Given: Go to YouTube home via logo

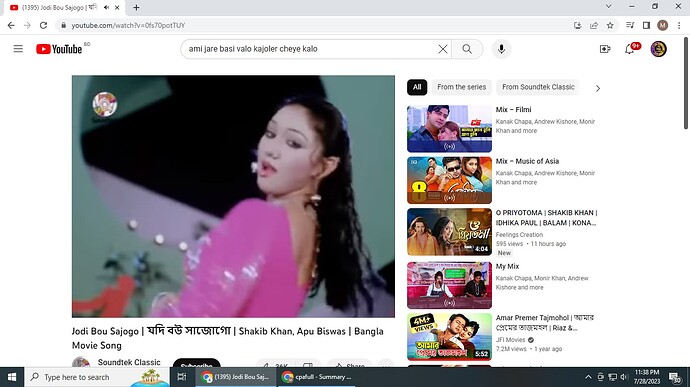Looking at the screenshot, I should 59,49.
